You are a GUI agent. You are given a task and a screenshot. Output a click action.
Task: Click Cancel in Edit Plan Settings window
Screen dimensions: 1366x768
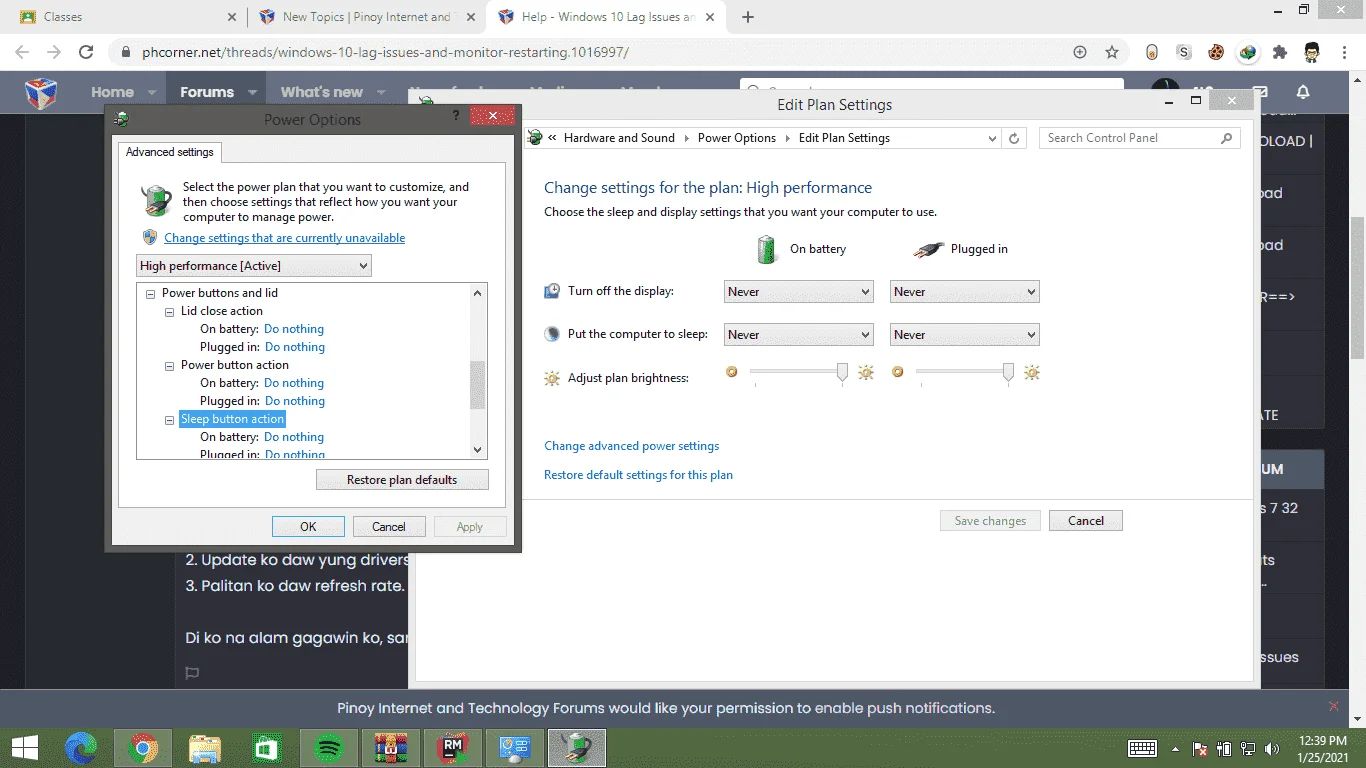(1086, 521)
